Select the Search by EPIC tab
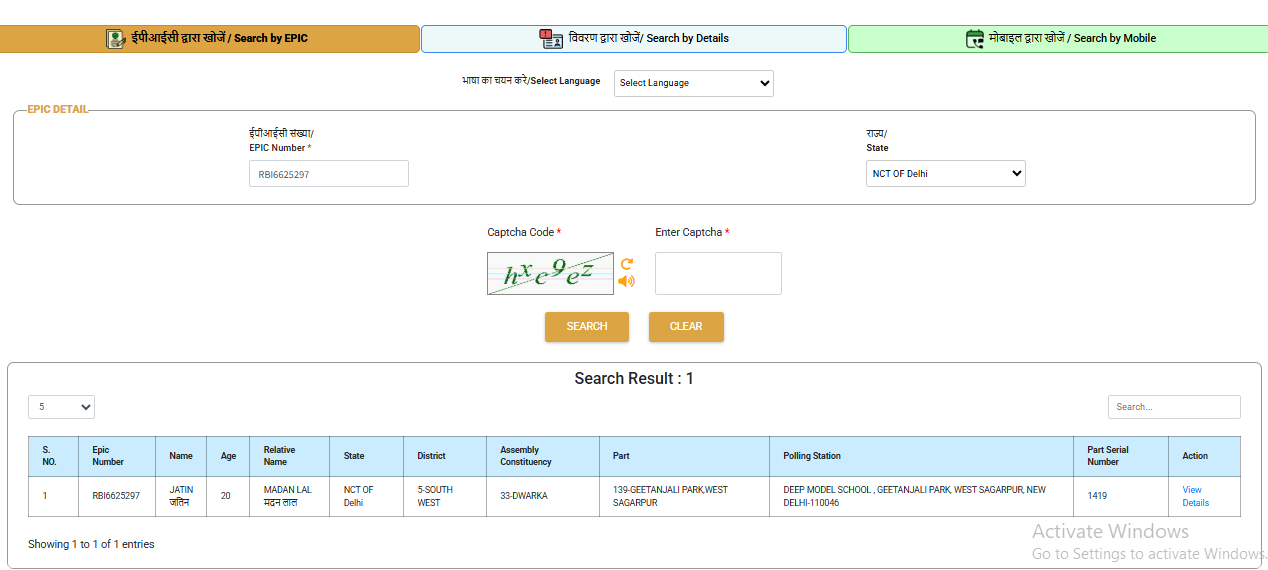 click(x=210, y=39)
